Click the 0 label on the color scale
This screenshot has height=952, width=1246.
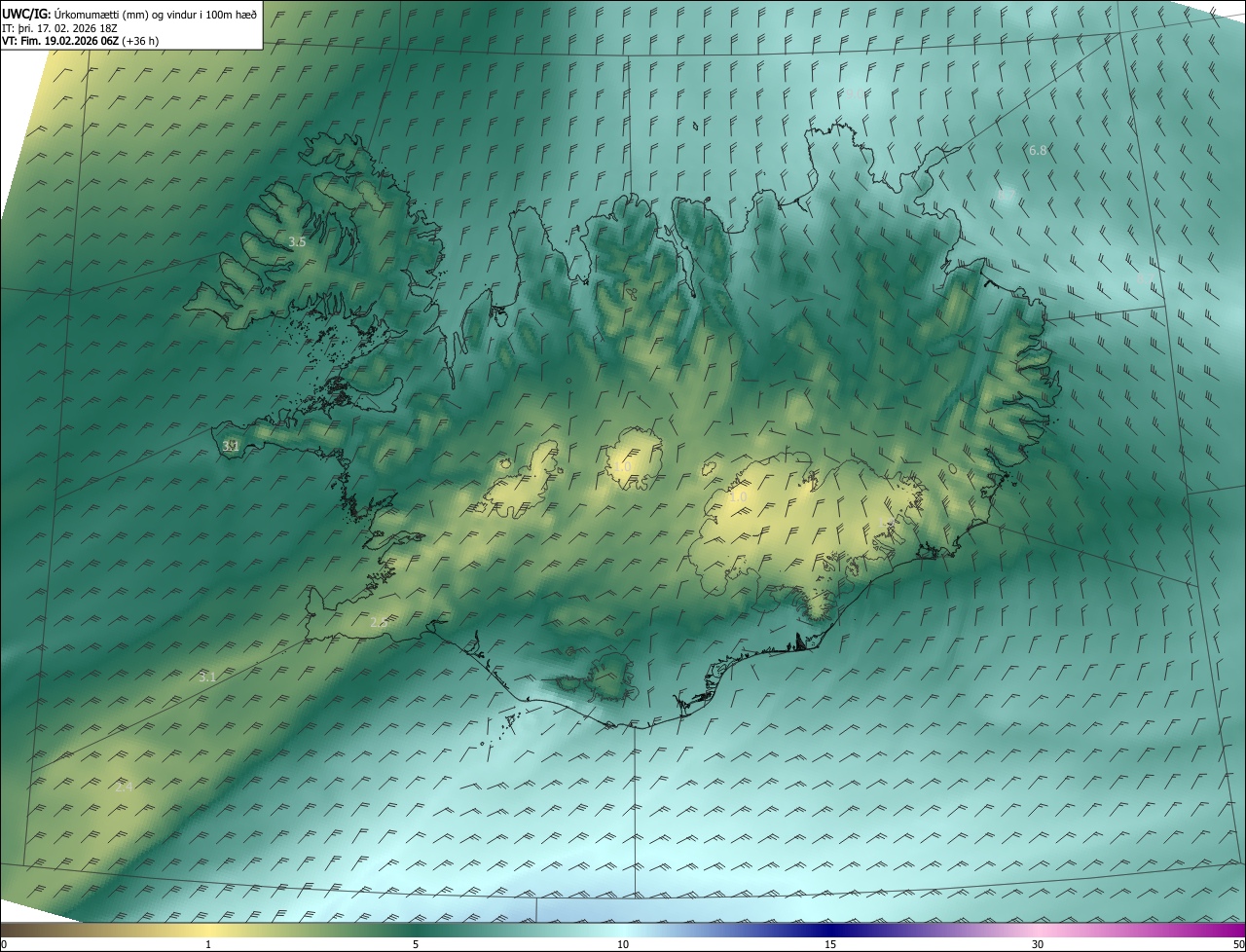pos(4,944)
